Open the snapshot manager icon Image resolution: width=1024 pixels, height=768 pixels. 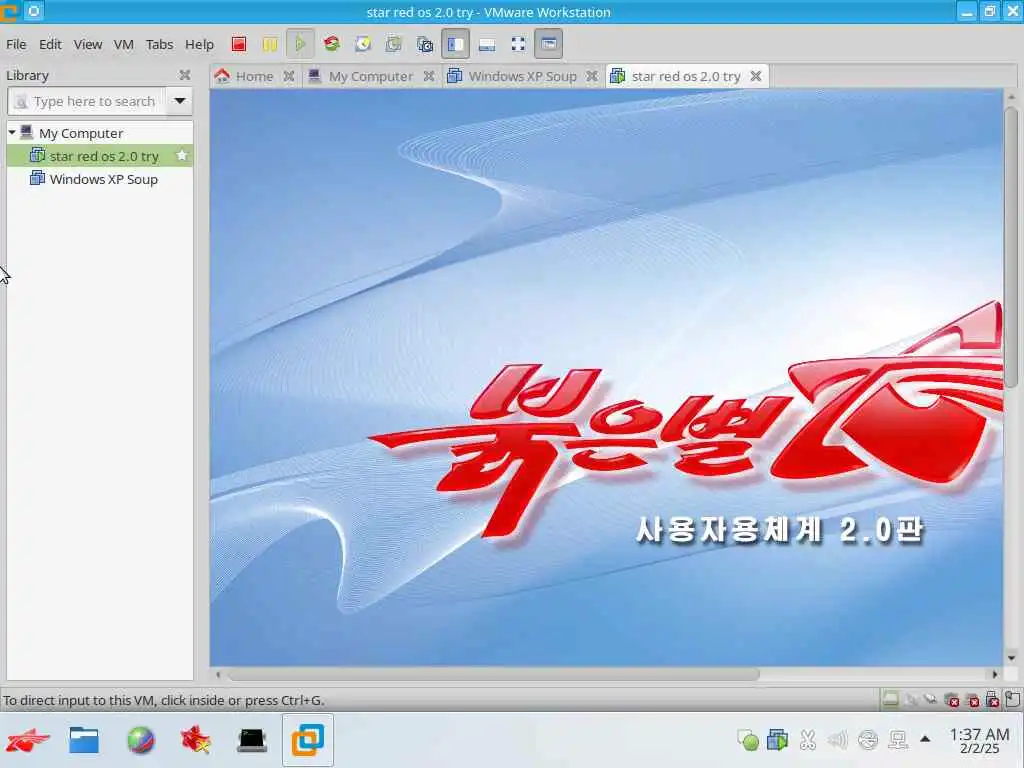coord(424,44)
